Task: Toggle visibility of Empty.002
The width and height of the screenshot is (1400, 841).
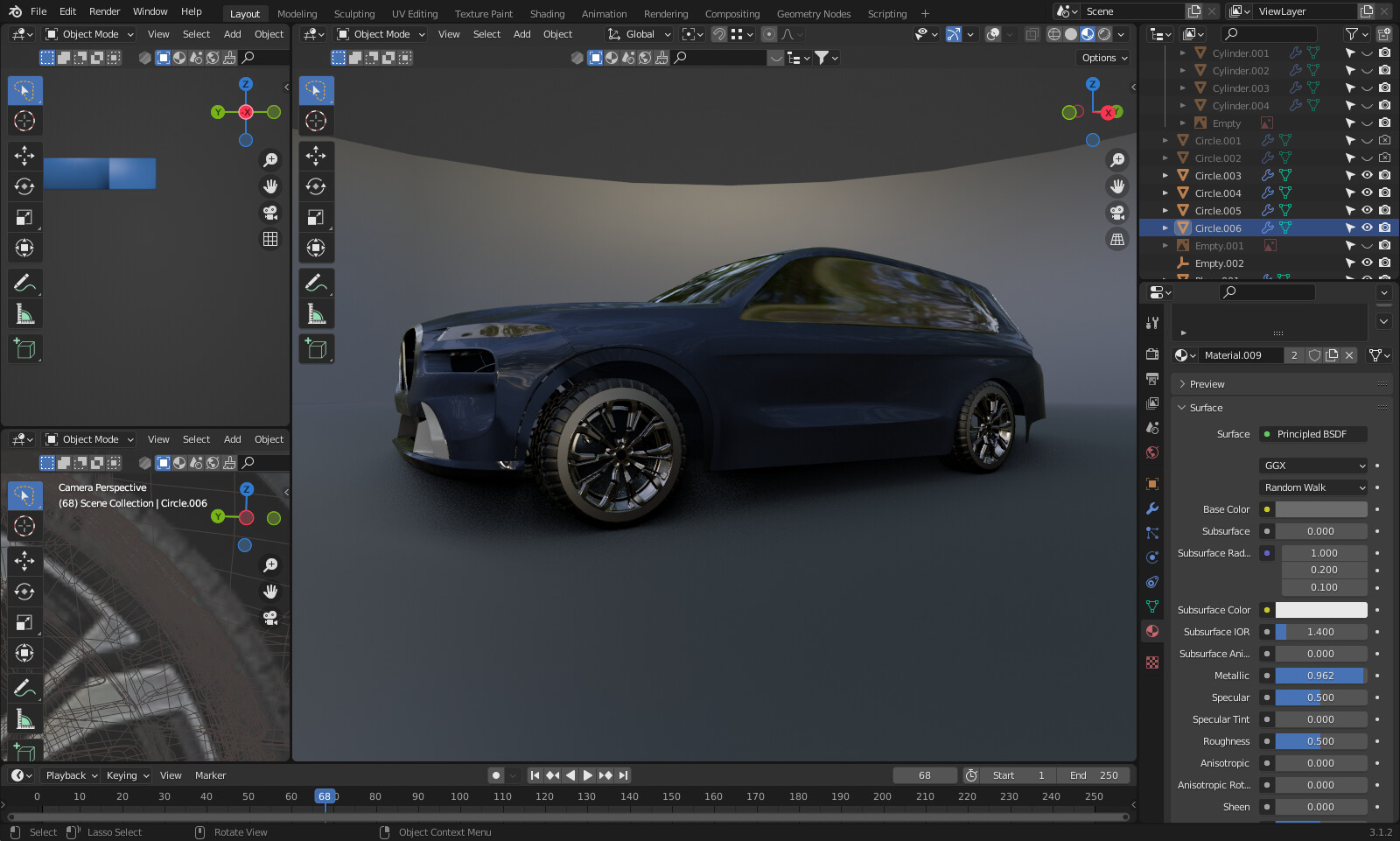Action: (1367, 263)
